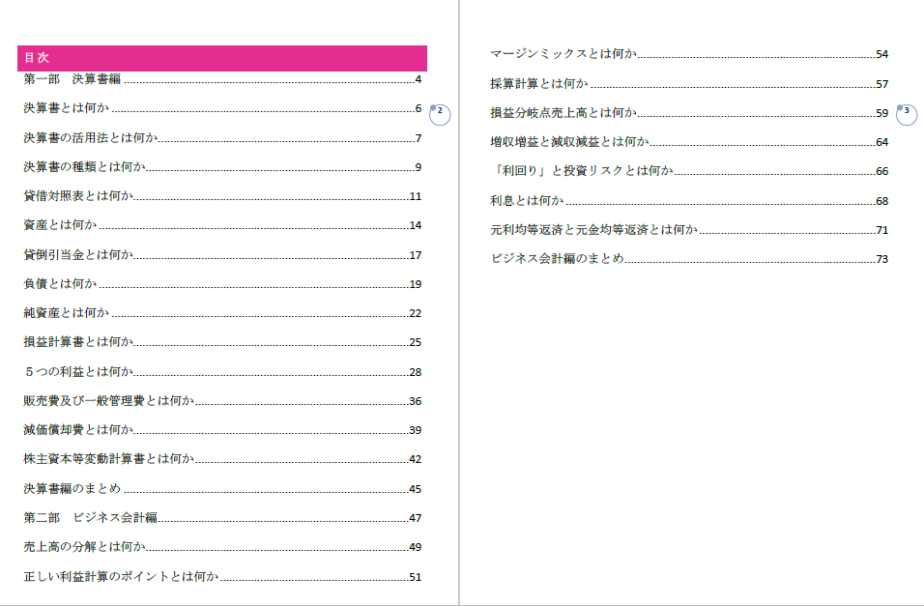Navigate to 貸倒引当金とは何か
Viewport: 924px width, 606px height.
(x=78, y=255)
